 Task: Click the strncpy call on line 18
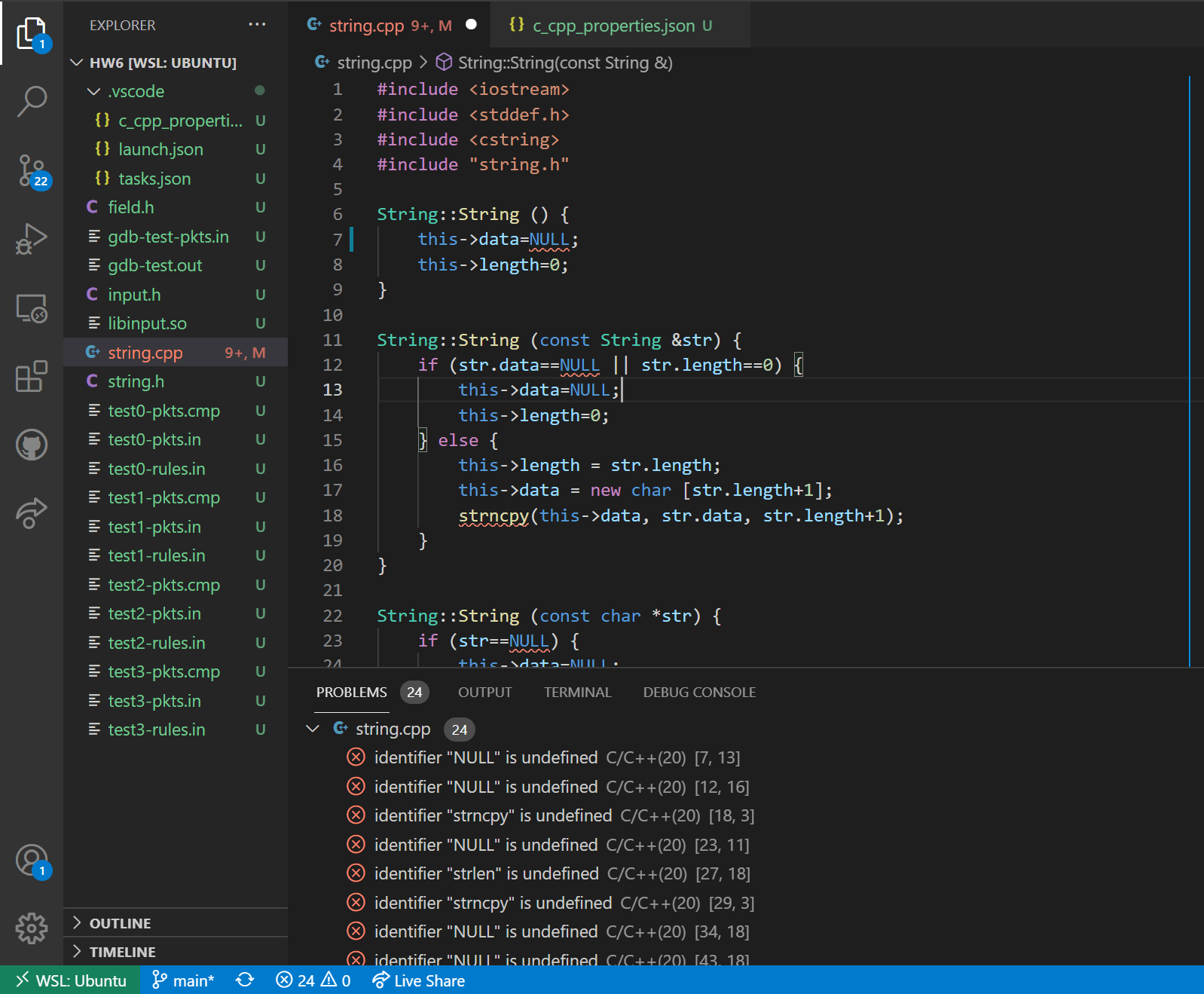click(494, 515)
